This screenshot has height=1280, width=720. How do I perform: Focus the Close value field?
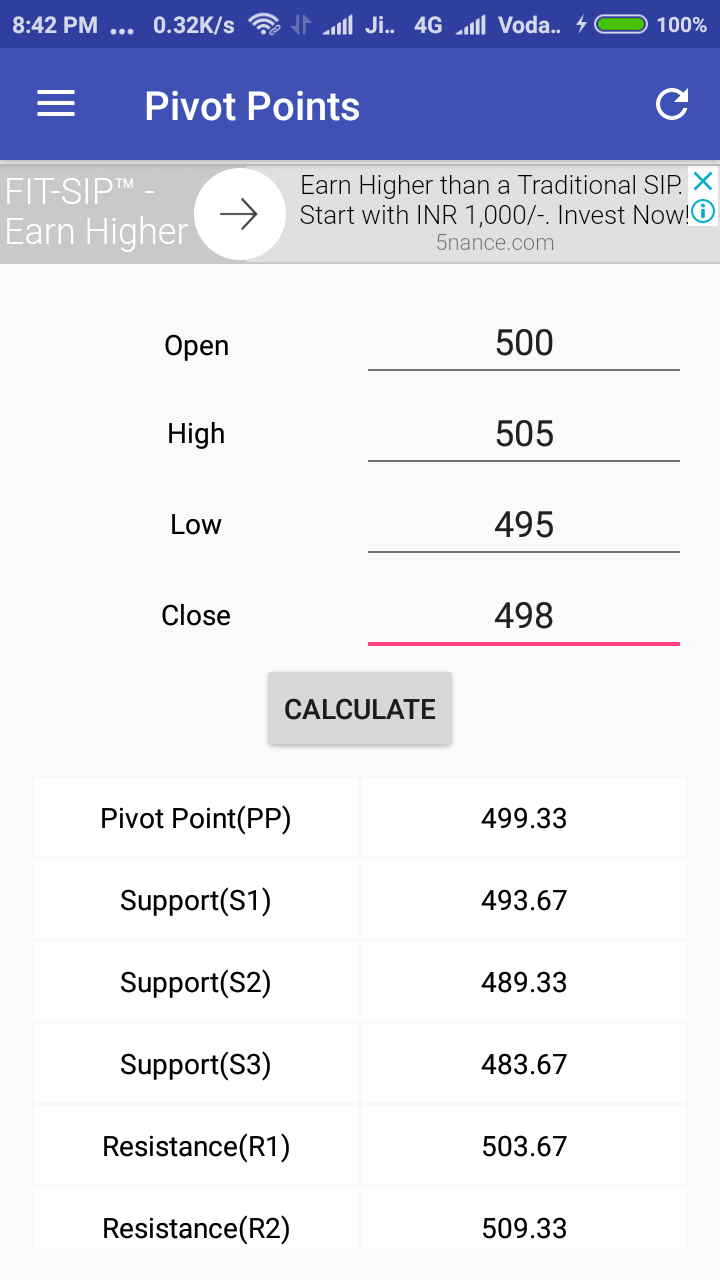coord(524,617)
